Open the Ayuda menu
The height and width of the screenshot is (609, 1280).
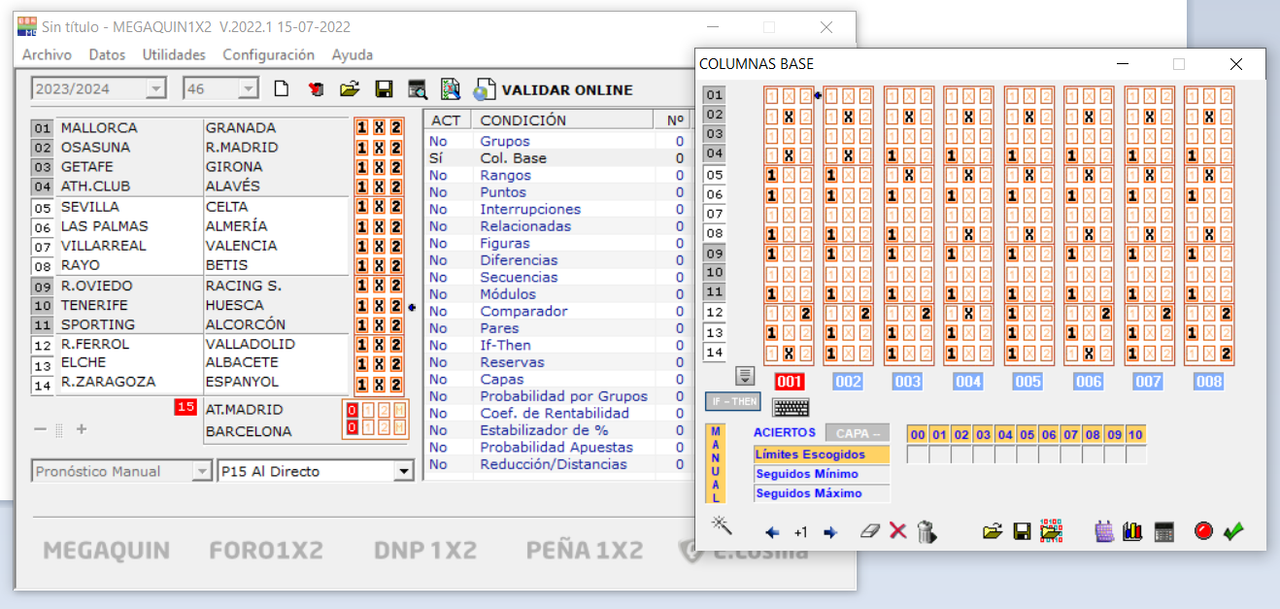[352, 55]
